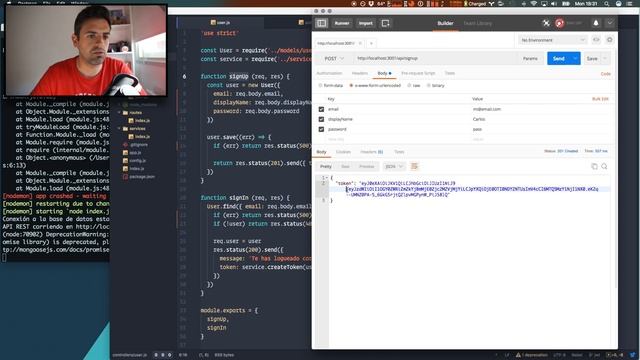Collapse the routes folder in tree

click(x=120, y=112)
